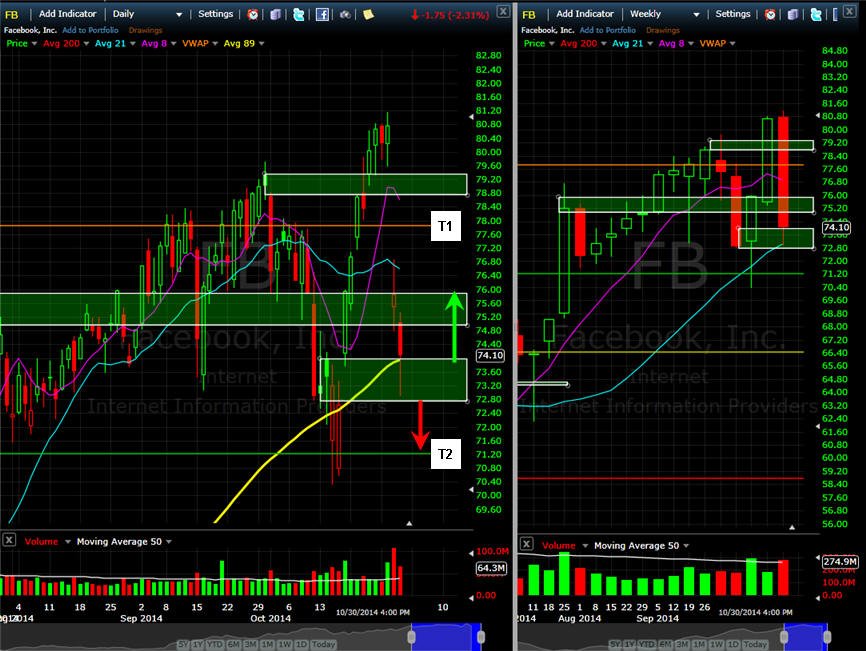Viewport: 866px width, 651px height.
Task: Click the FB ticker symbol in Weekly chart
Action: pyautogui.click(x=529, y=14)
